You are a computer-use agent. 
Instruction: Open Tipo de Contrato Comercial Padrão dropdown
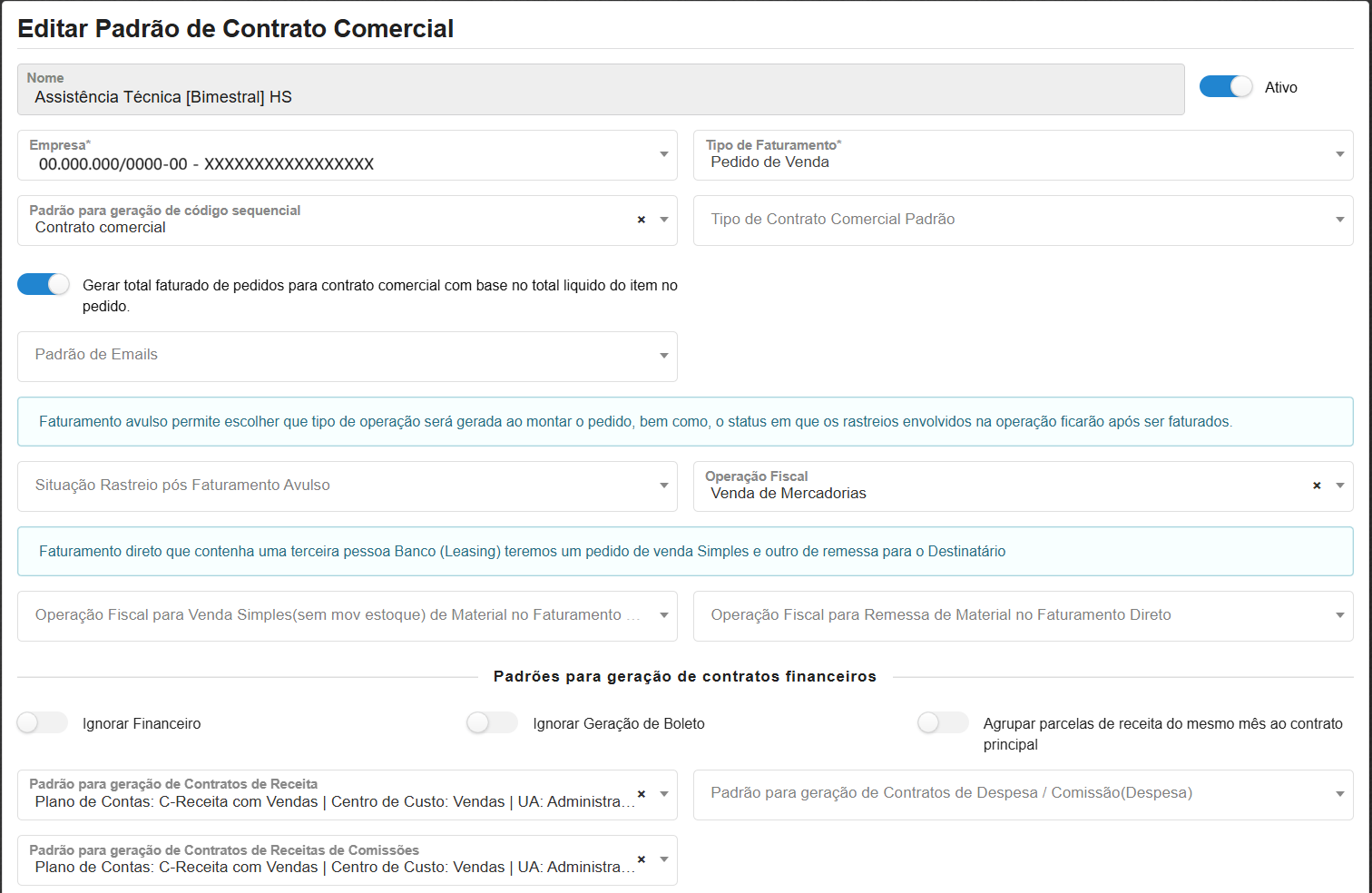[x=1024, y=221]
